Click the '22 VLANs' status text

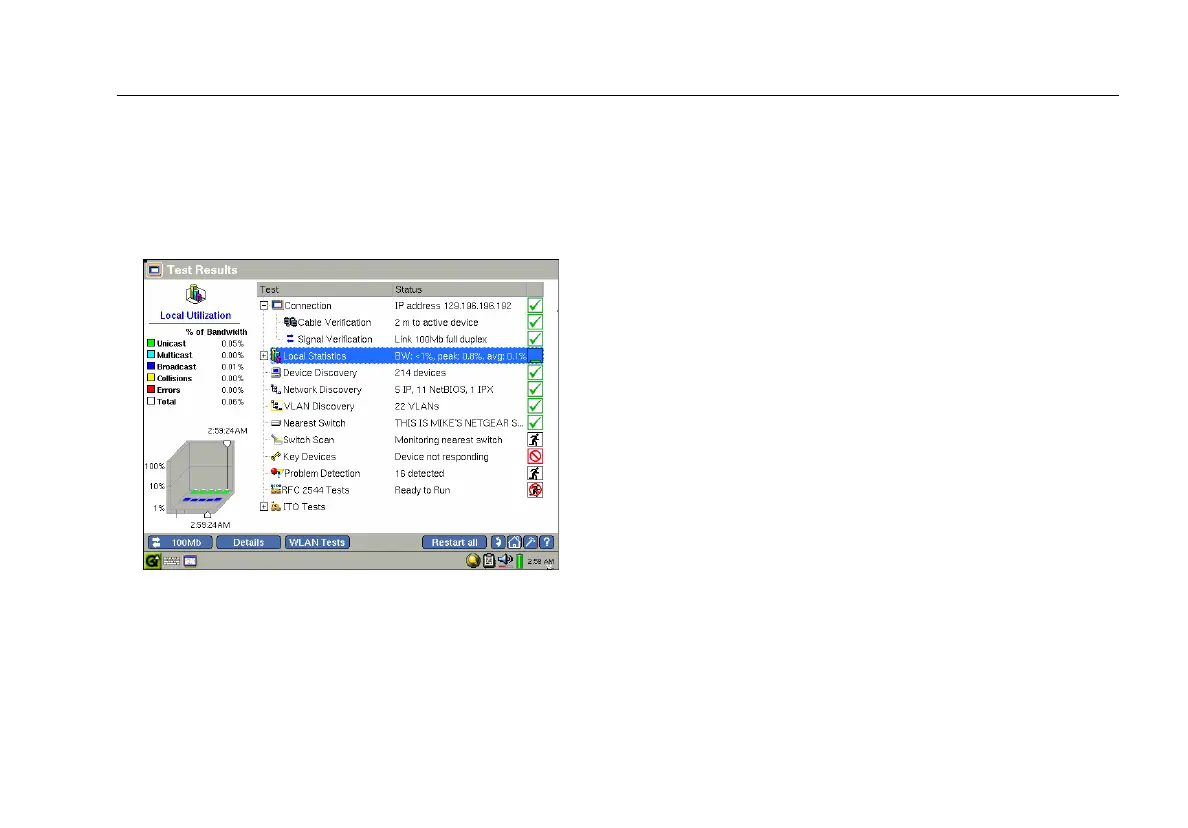coord(417,406)
